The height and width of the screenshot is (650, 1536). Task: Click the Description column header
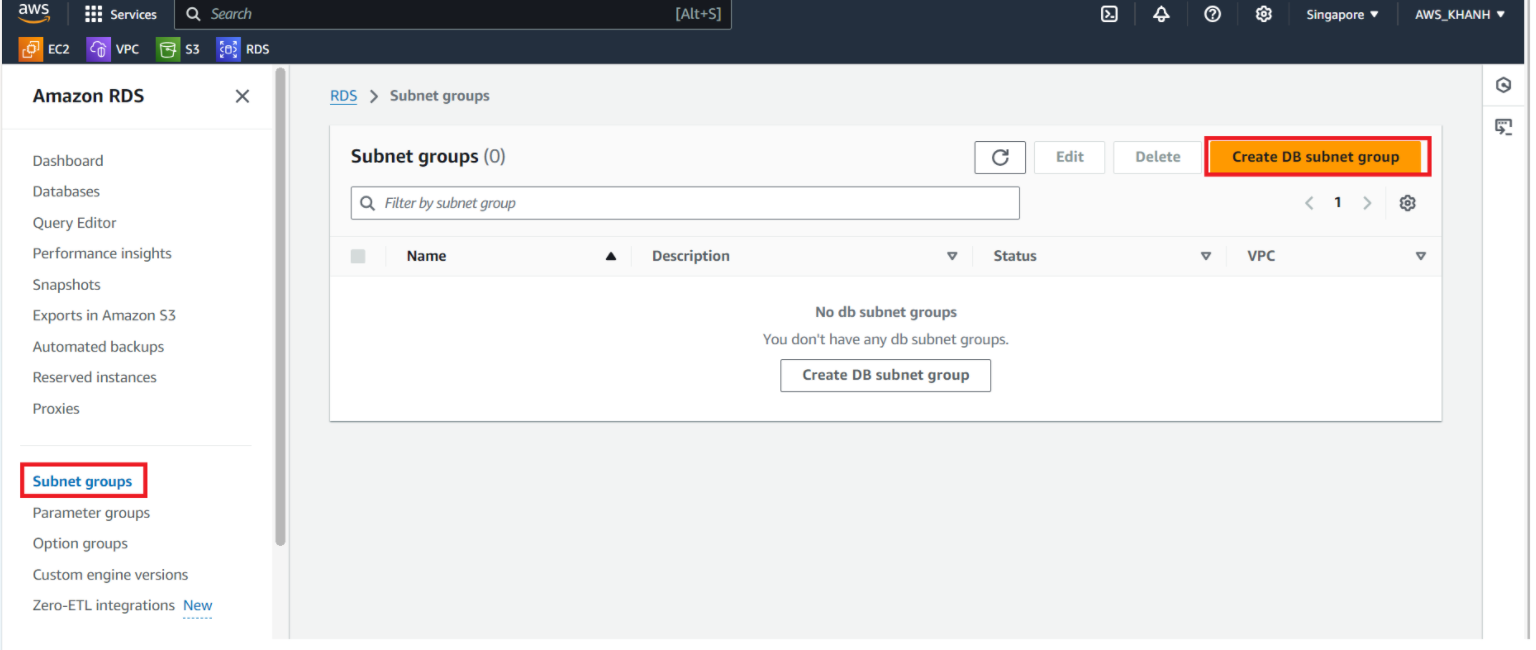(691, 257)
